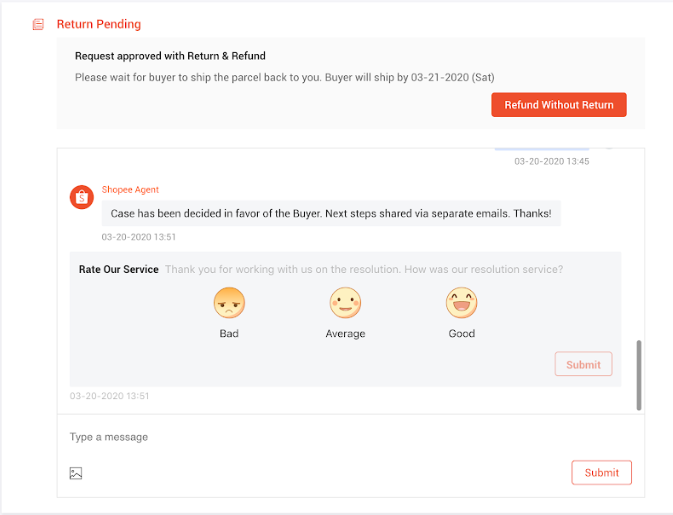The height and width of the screenshot is (515, 673).
Task: Click the attach image icon
Action: coord(76,473)
